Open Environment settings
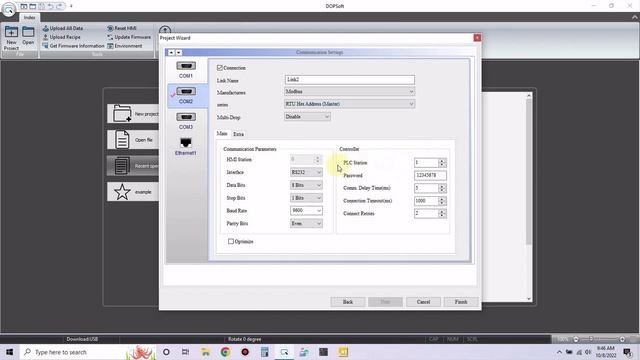The width and height of the screenshot is (640, 360). pyautogui.click(x=125, y=46)
